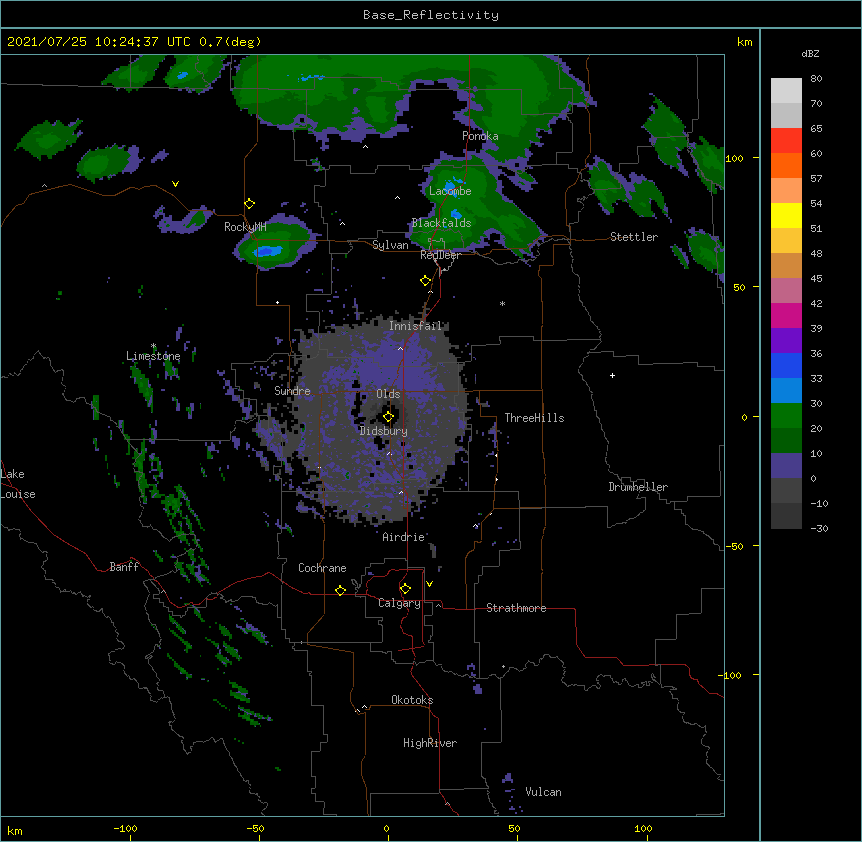Pick the 39 dBZ purple legend swatch
The image size is (862, 842).
click(786, 340)
